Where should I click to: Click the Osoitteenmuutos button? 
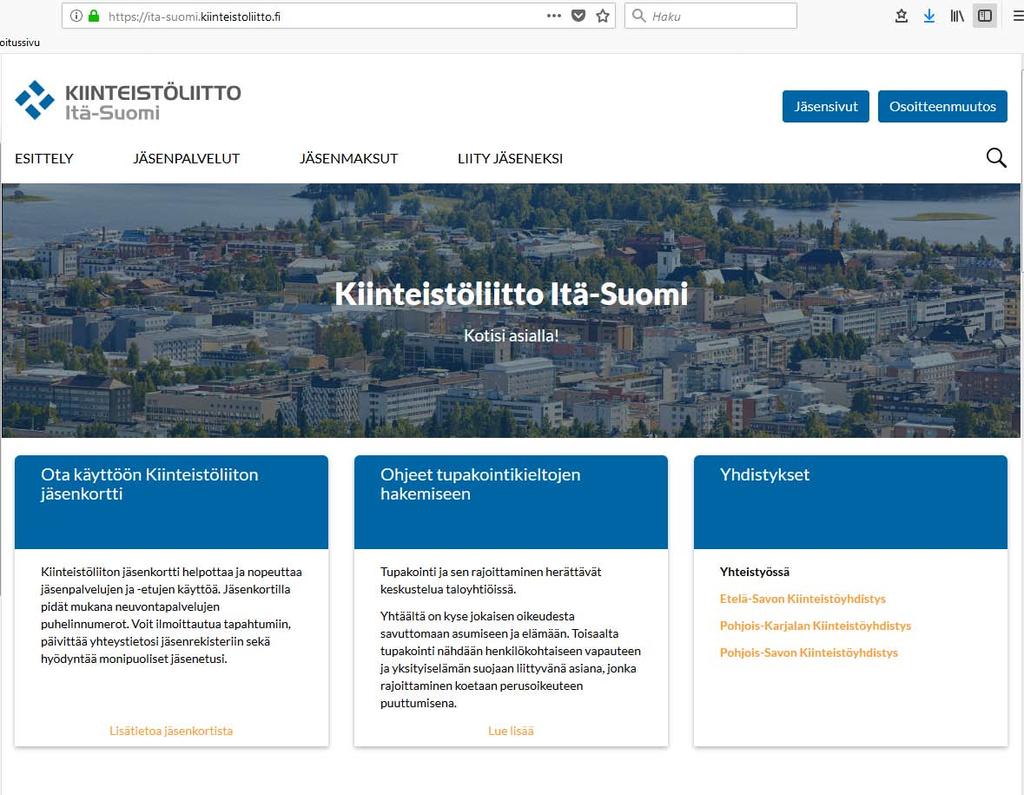click(x=942, y=106)
